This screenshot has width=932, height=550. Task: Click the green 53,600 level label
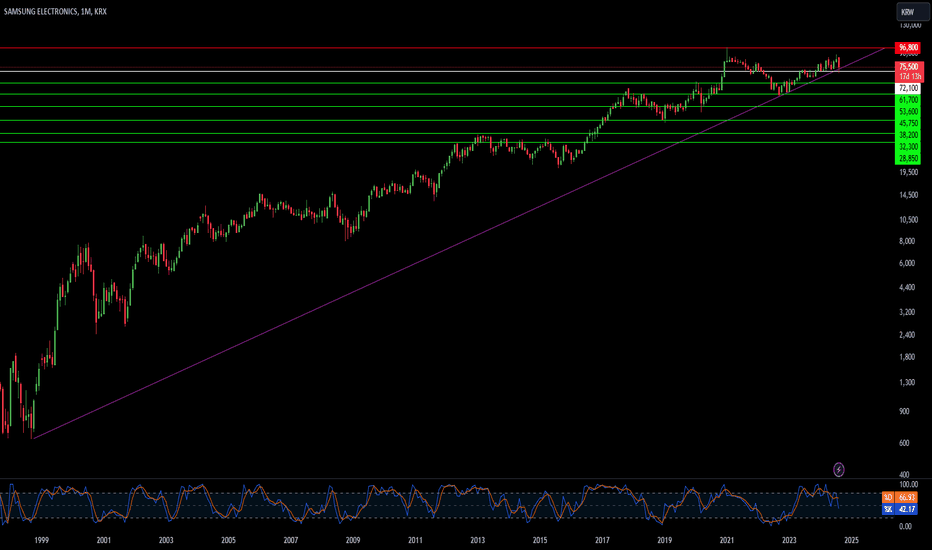point(908,112)
